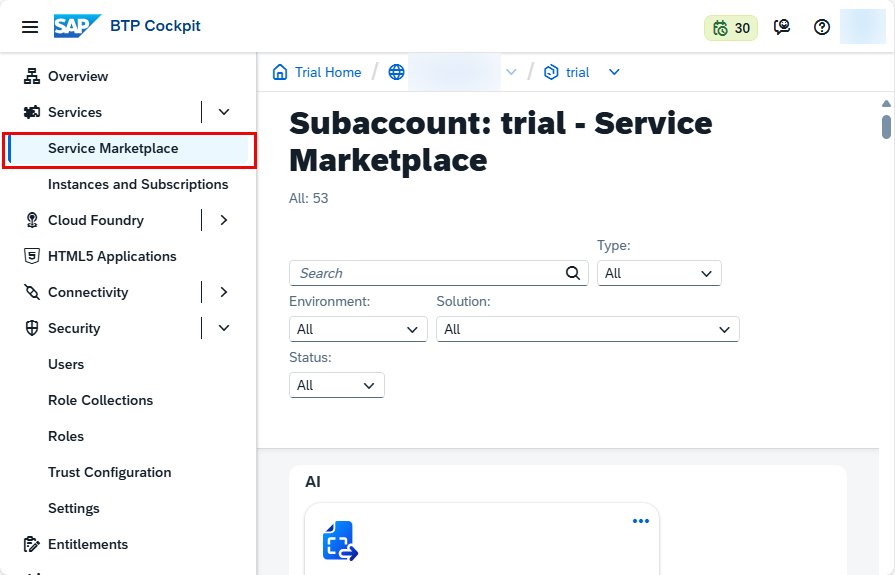Collapse the Security section chevron
Image resolution: width=895 pixels, height=575 pixels.
[x=224, y=328]
